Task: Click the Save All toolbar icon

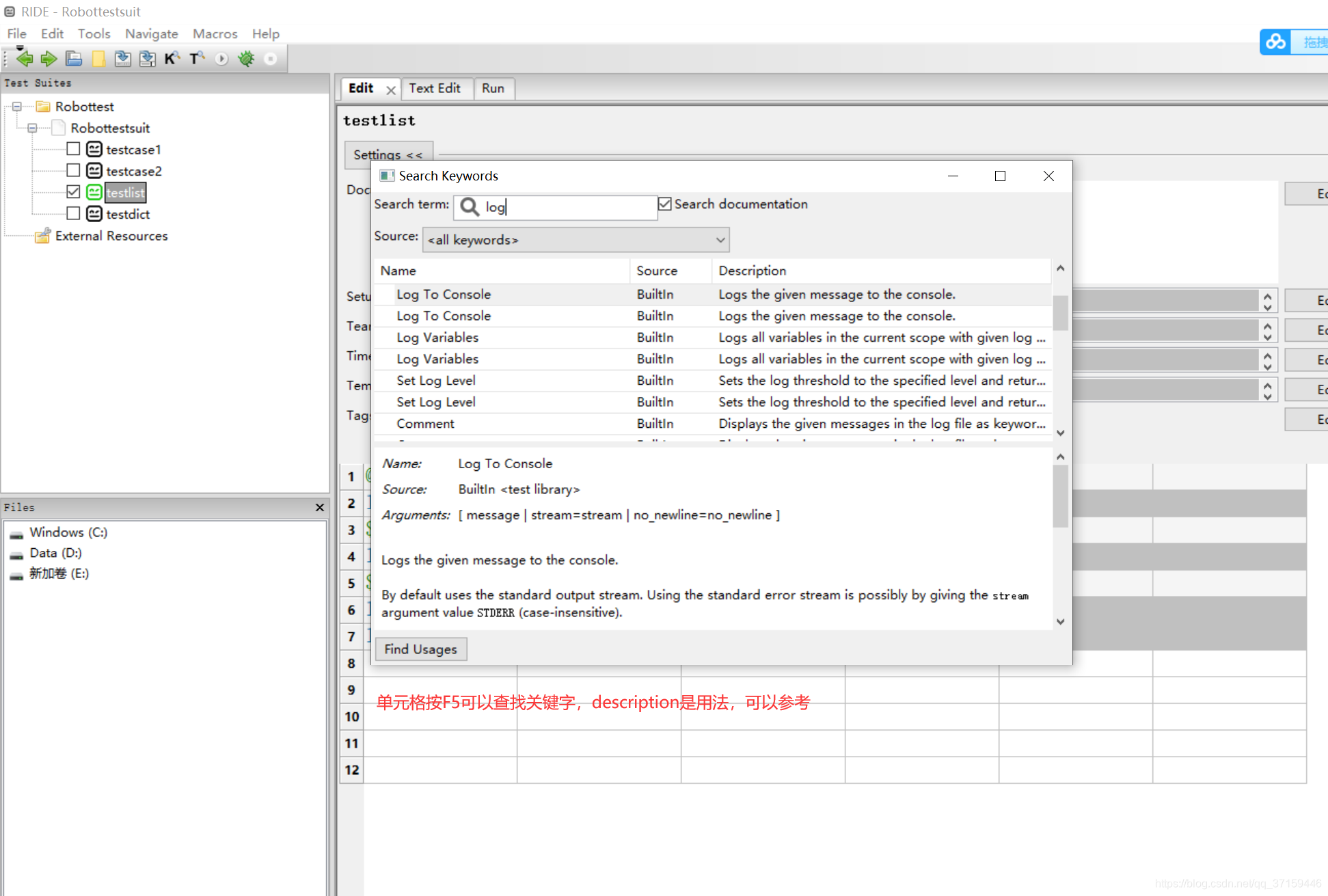Action: (147, 59)
